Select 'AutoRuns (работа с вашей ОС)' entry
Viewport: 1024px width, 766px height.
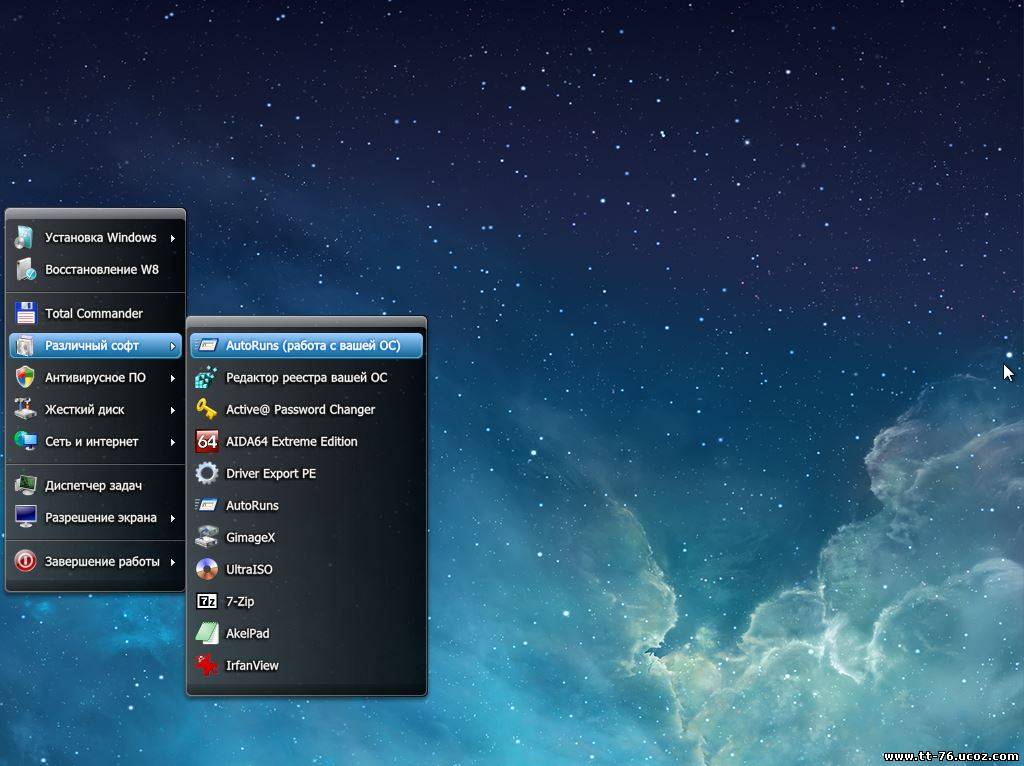[x=306, y=345]
